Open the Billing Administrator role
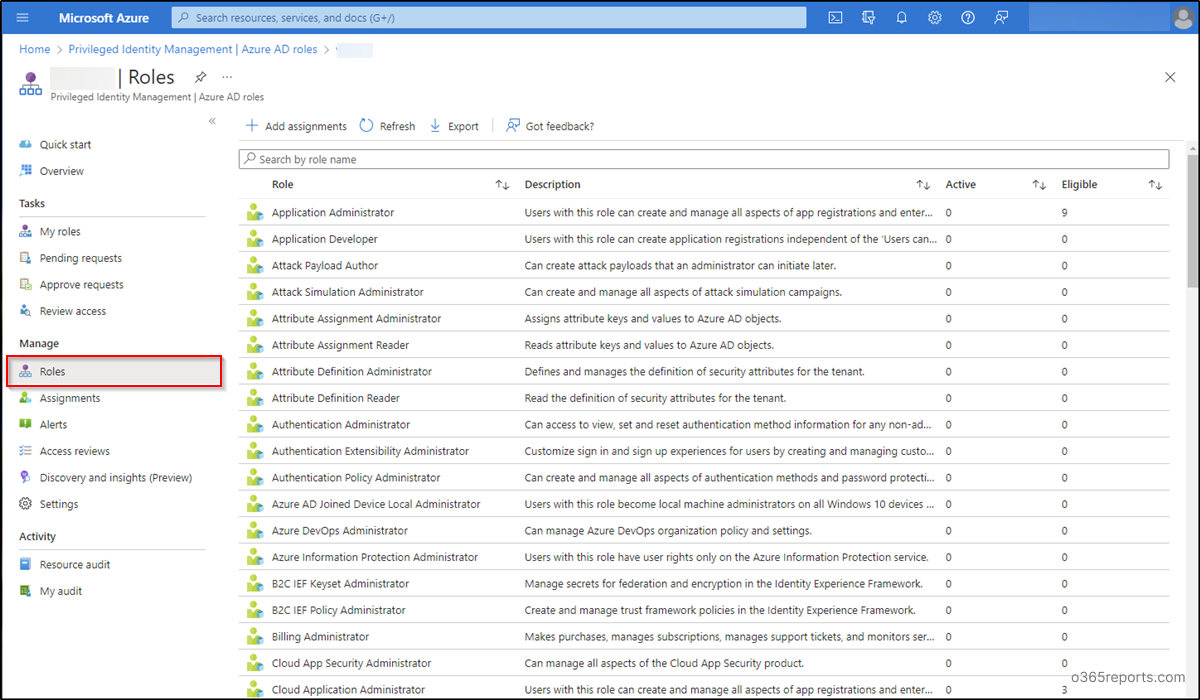 tap(320, 636)
